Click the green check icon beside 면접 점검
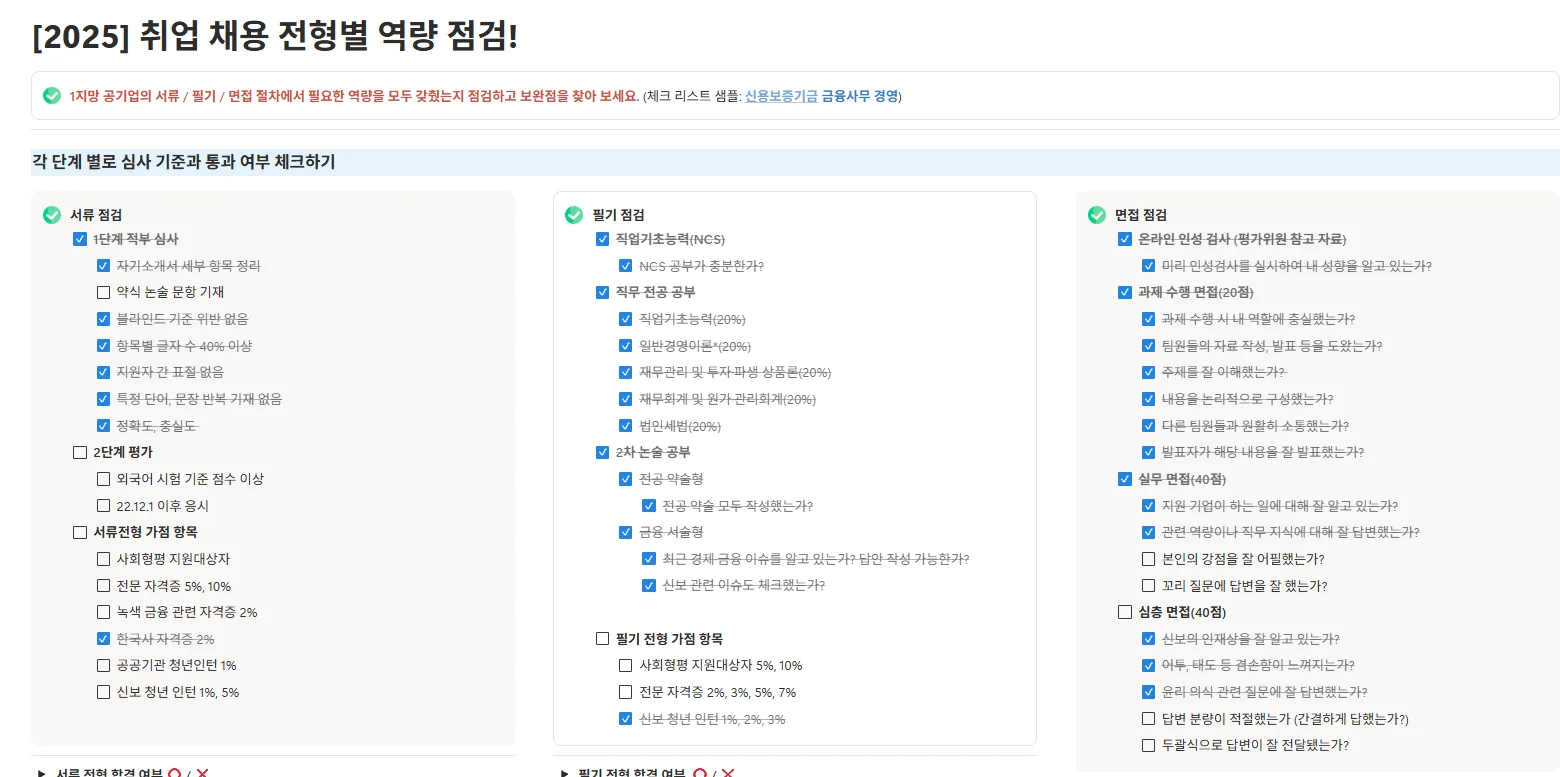 pos(1097,214)
